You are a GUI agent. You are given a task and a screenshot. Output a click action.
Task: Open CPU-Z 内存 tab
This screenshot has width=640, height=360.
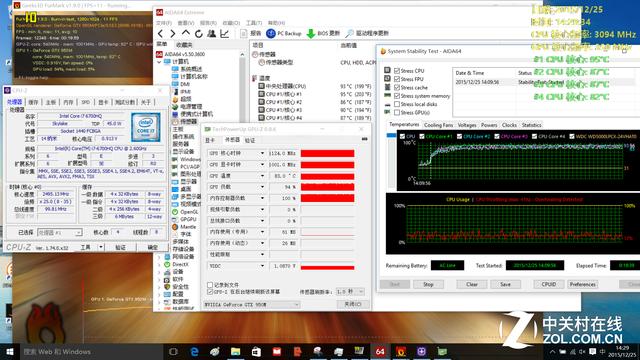point(68,102)
